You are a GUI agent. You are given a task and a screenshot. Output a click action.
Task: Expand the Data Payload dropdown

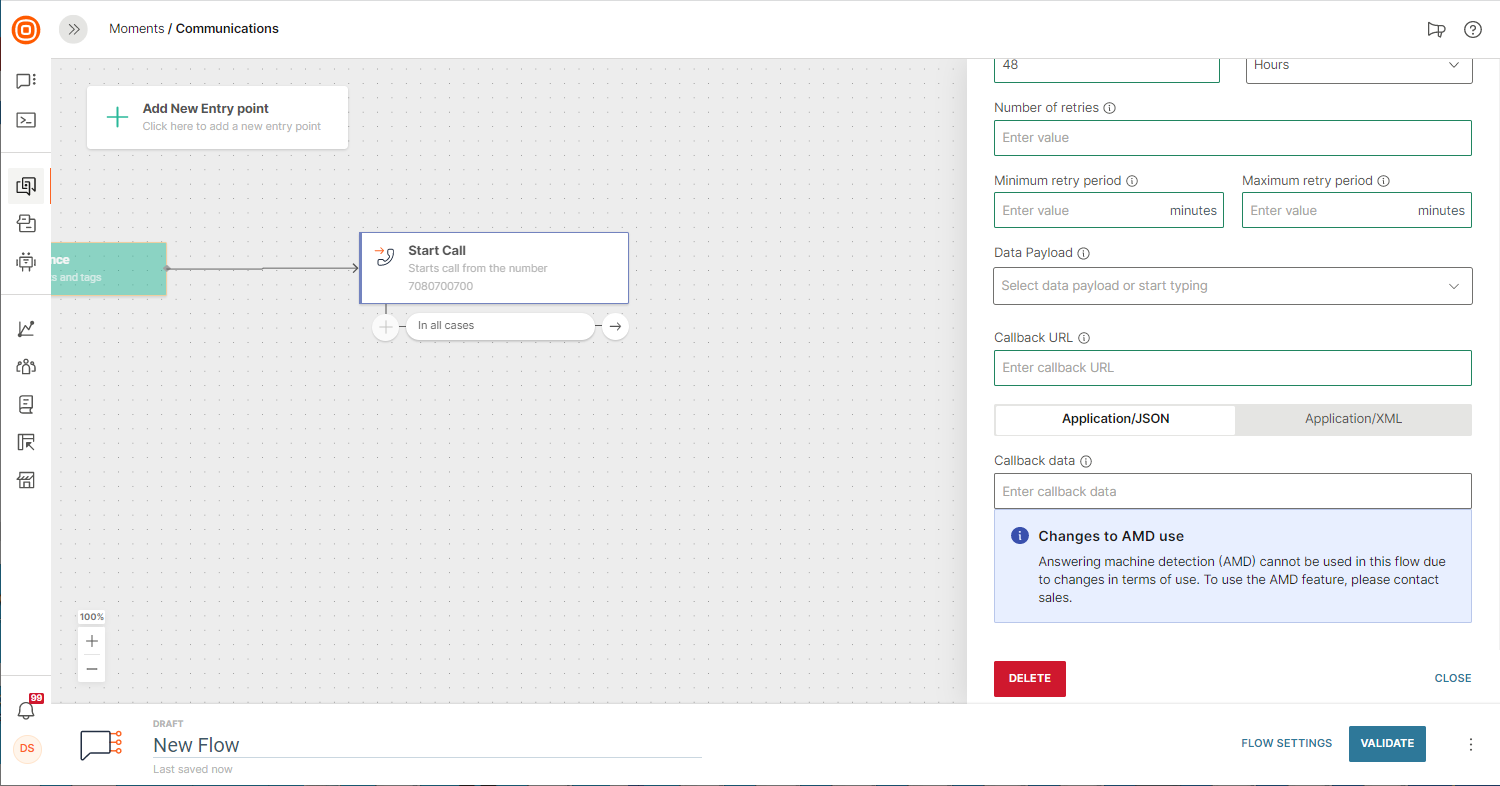click(x=1232, y=286)
